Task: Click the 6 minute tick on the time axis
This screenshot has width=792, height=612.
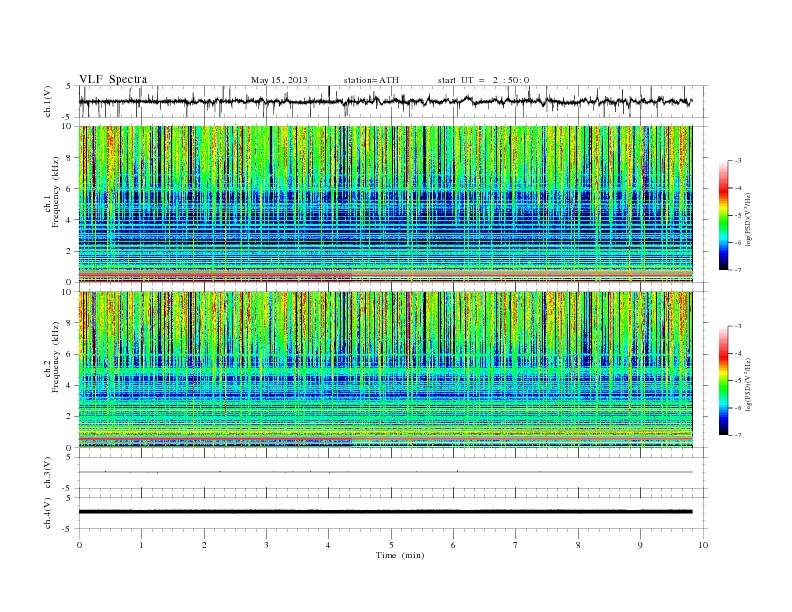Action: [x=453, y=545]
